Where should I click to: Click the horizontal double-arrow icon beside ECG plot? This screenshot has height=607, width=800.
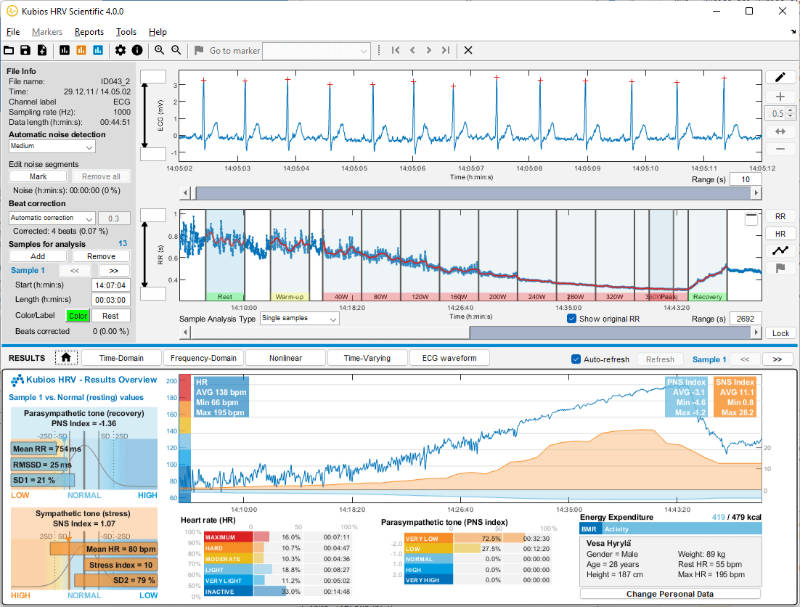tap(780, 132)
